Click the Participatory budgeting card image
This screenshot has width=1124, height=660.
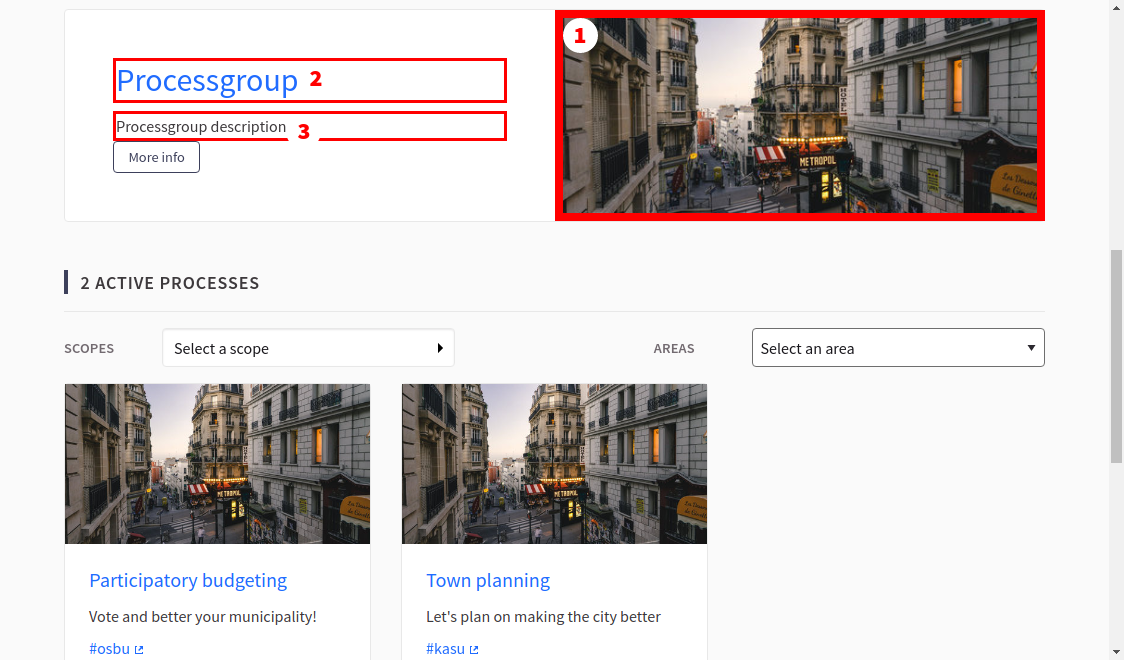(x=217, y=463)
